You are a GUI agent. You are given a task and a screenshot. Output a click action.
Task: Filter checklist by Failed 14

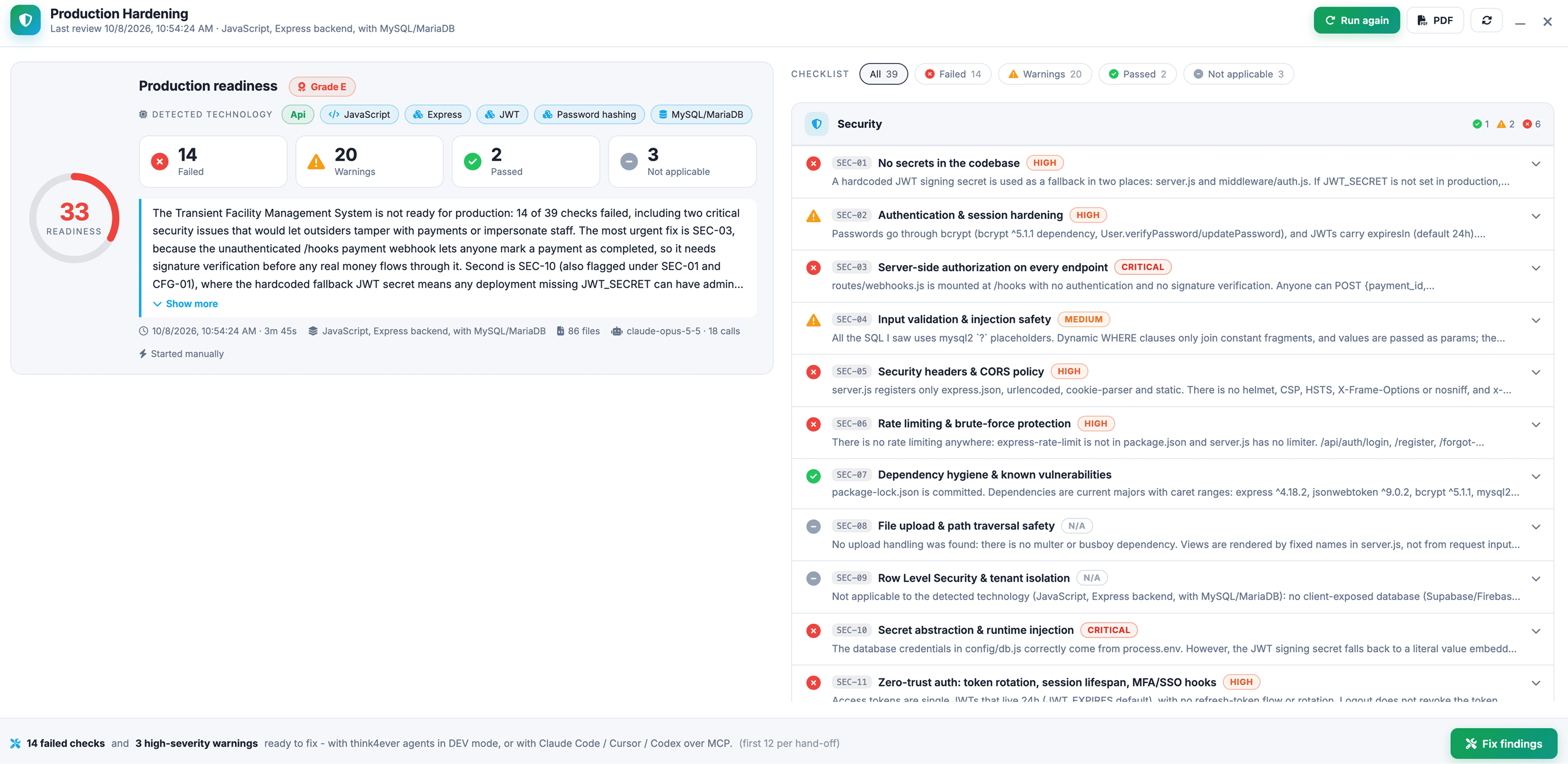(x=953, y=74)
